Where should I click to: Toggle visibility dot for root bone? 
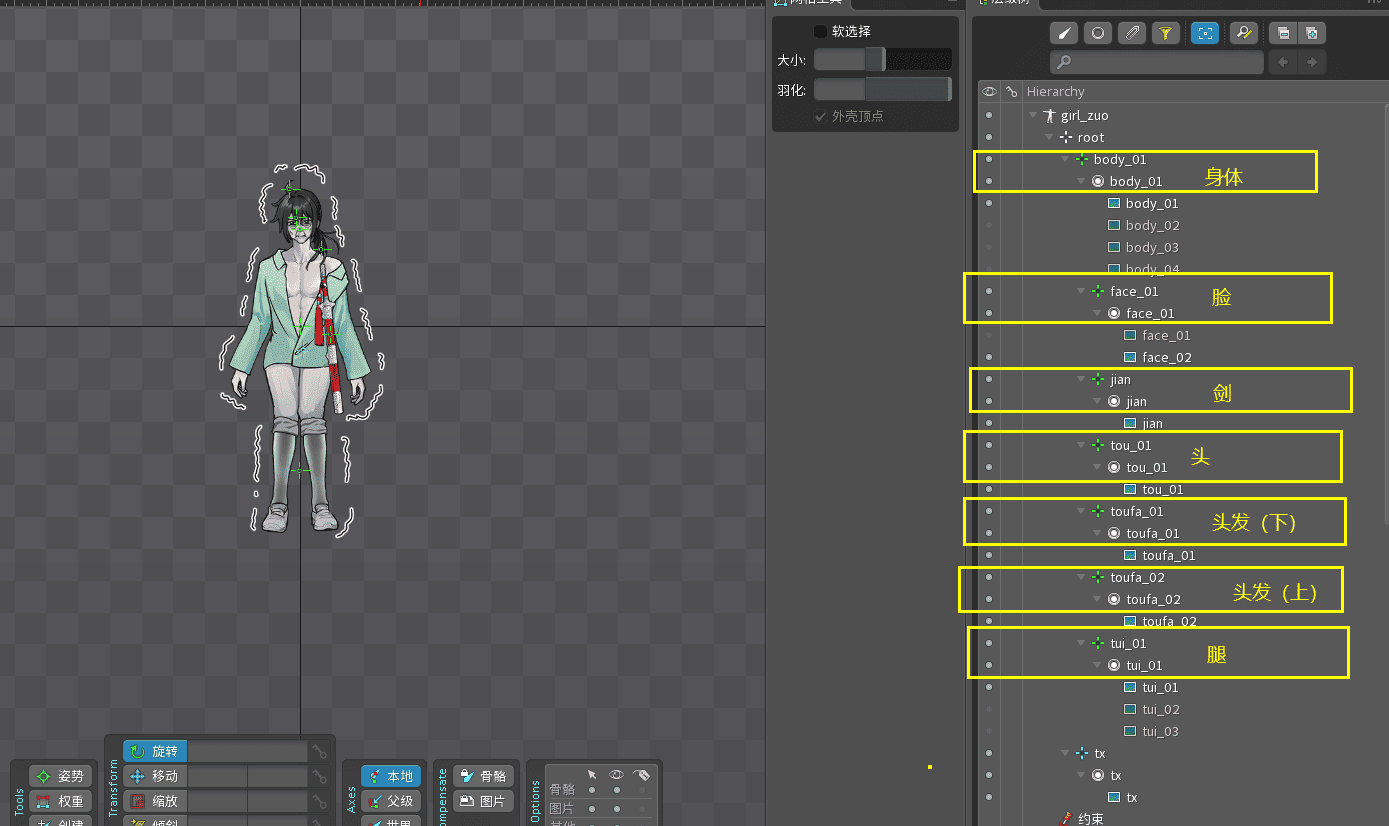[x=989, y=137]
